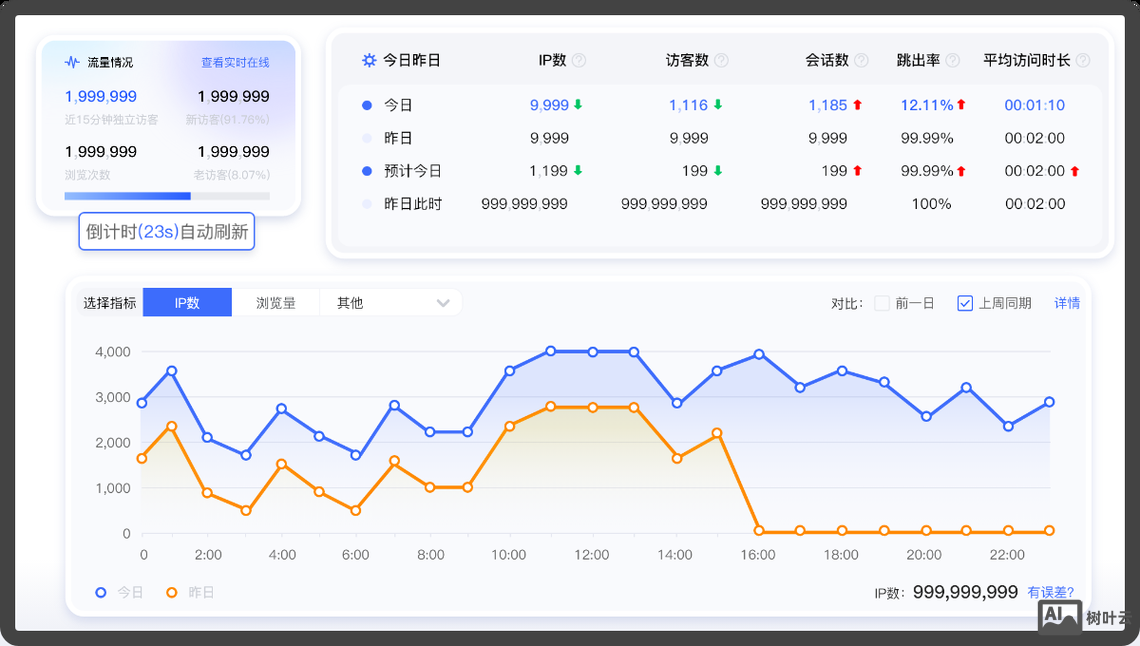
Task: Switch to the 浏览量 tab
Action: click(276, 302)
